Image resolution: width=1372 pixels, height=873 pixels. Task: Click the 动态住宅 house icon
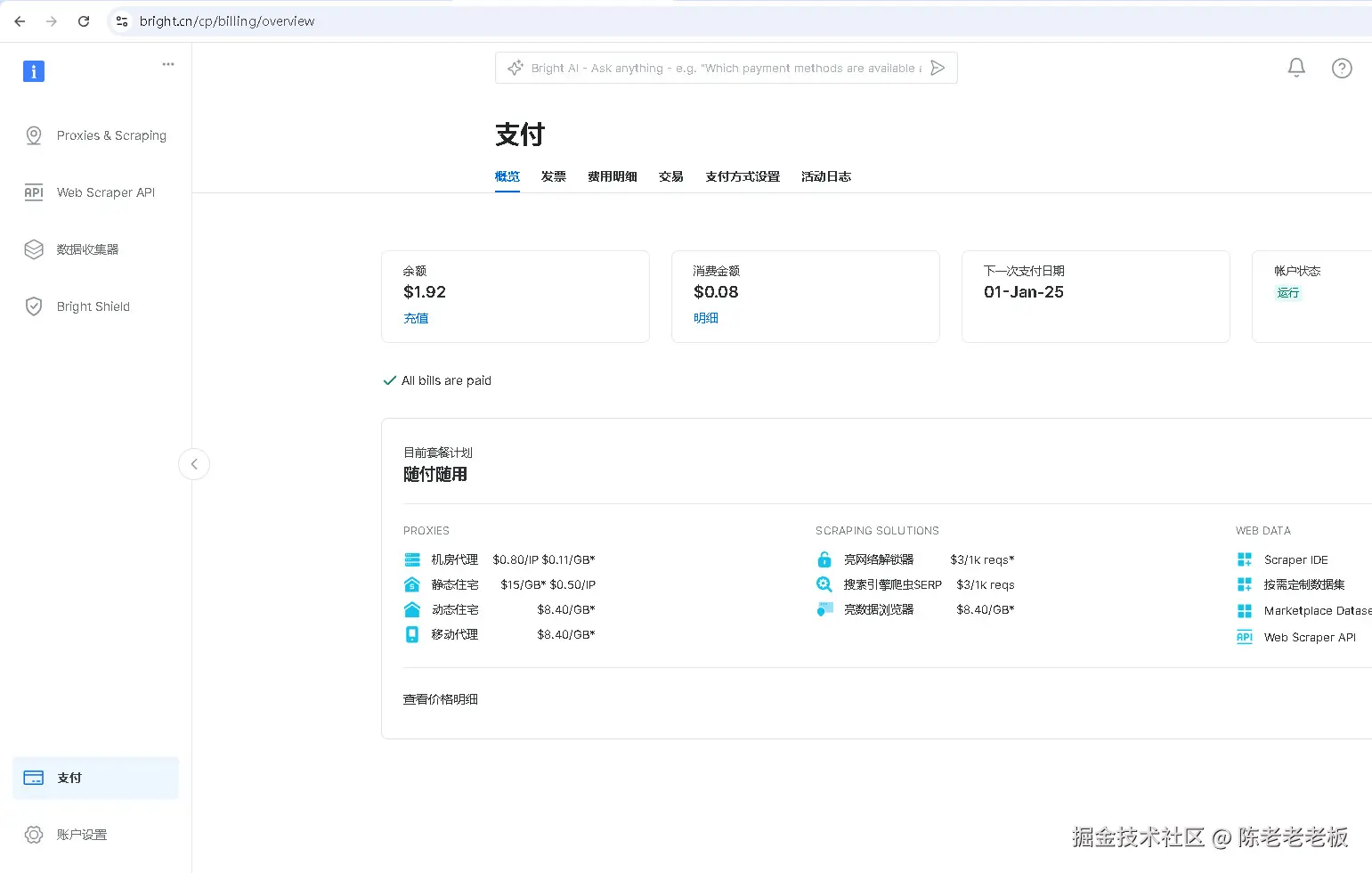point(412,609)
